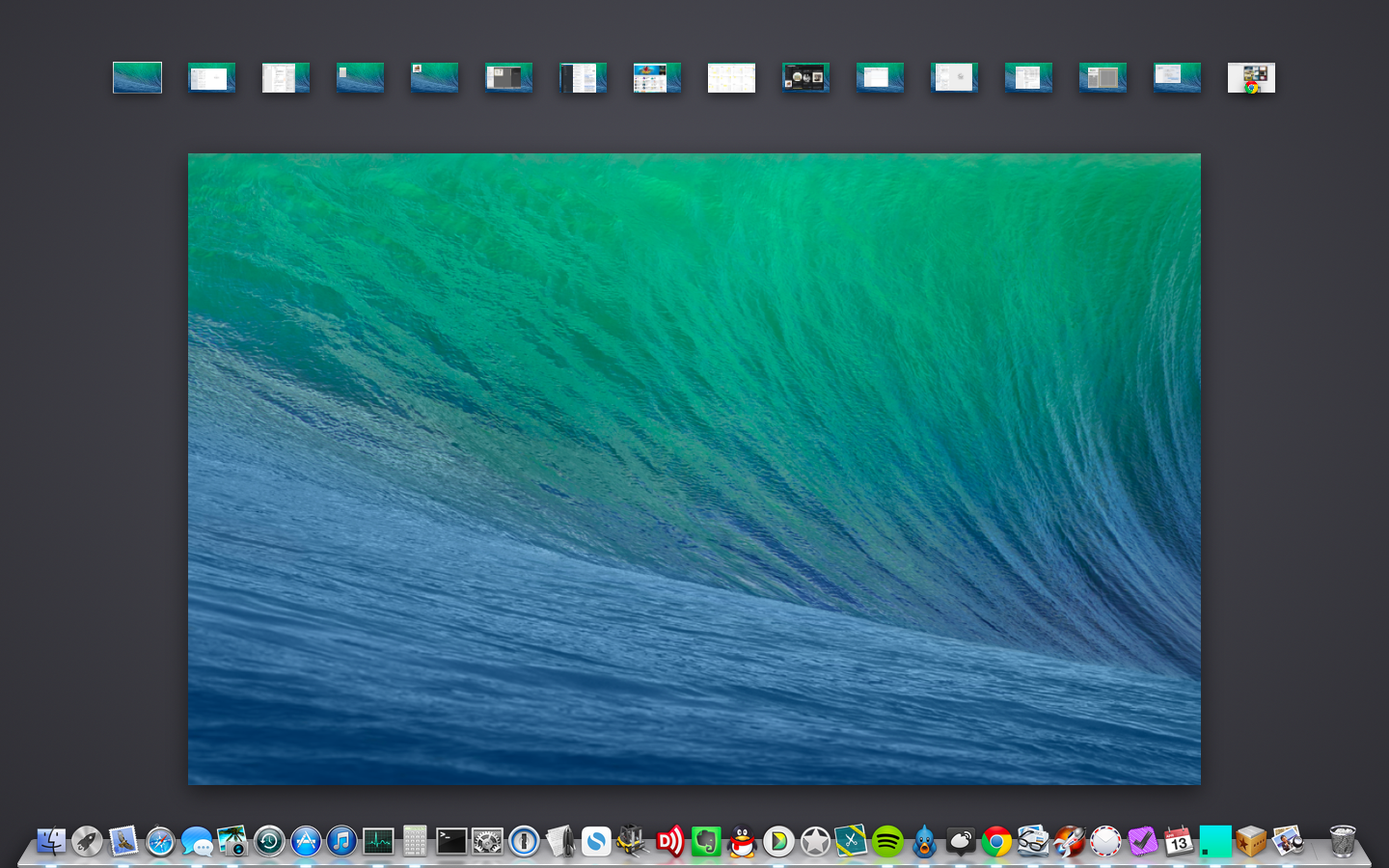Launch Airmail envelope icon
The width and height of the screenshot is (1389, 868).
click(1105, 841)
